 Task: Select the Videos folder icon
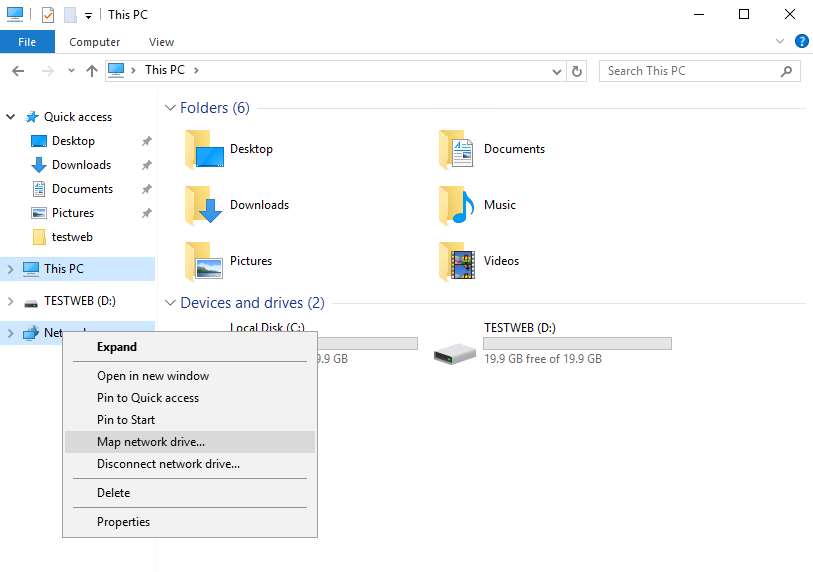tap(457, 261)
